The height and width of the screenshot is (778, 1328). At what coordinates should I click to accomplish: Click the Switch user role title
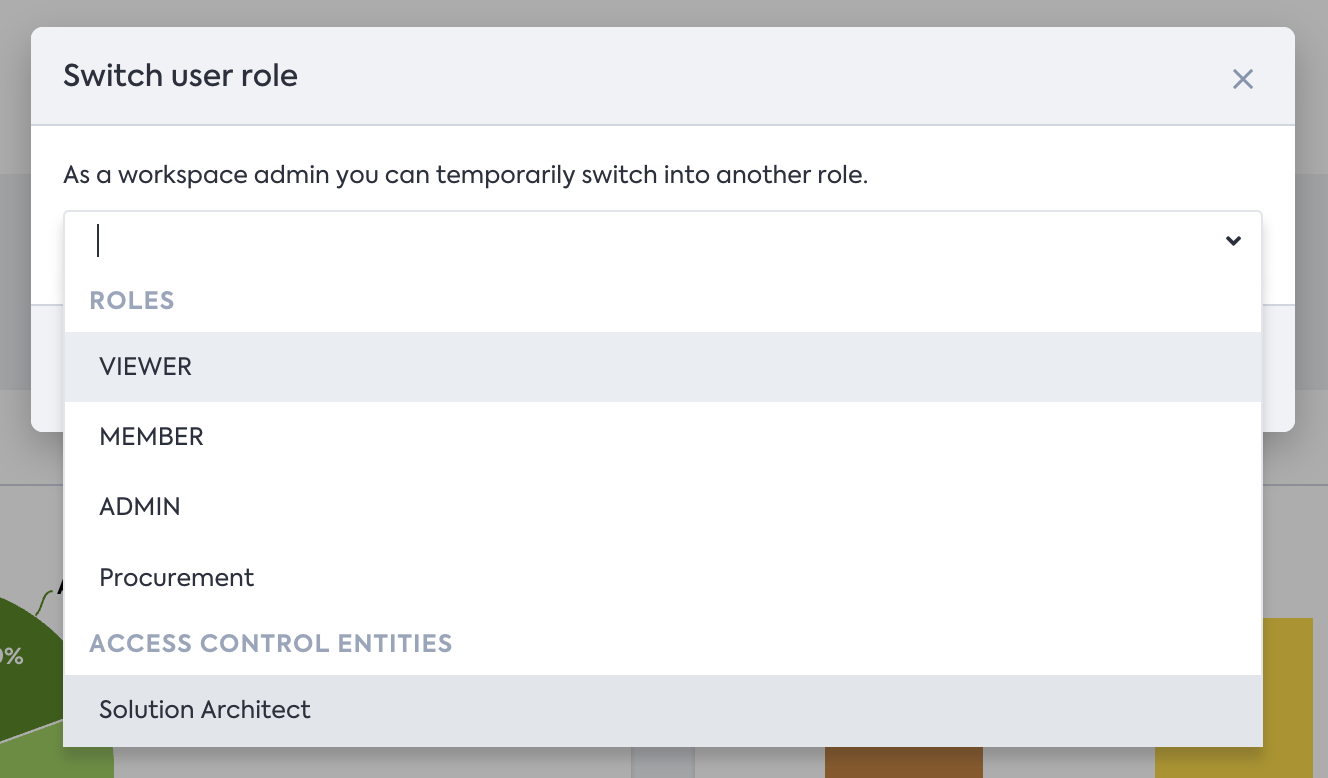click(181, 76)
